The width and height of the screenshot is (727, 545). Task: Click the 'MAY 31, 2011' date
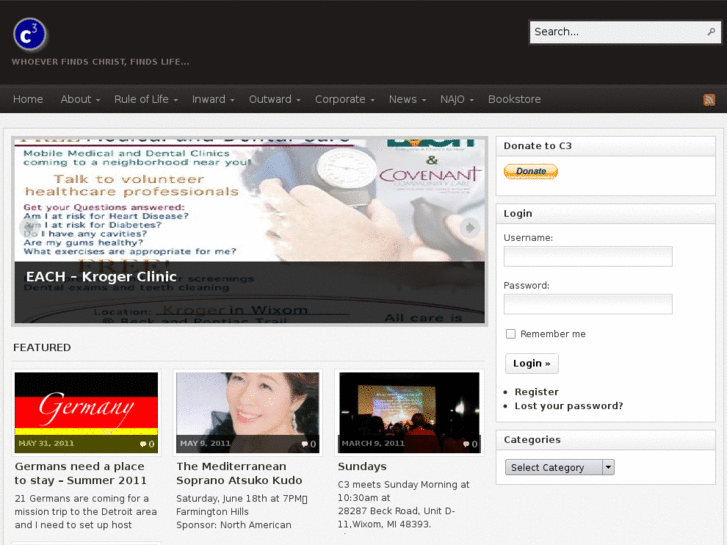click(46, 443)
